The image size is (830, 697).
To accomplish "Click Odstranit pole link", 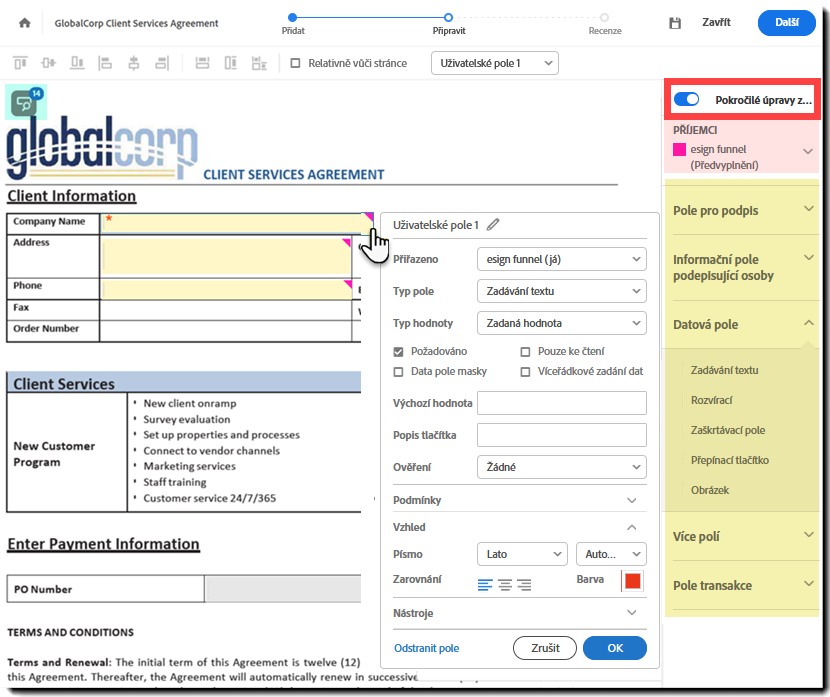I will (426, 648).
